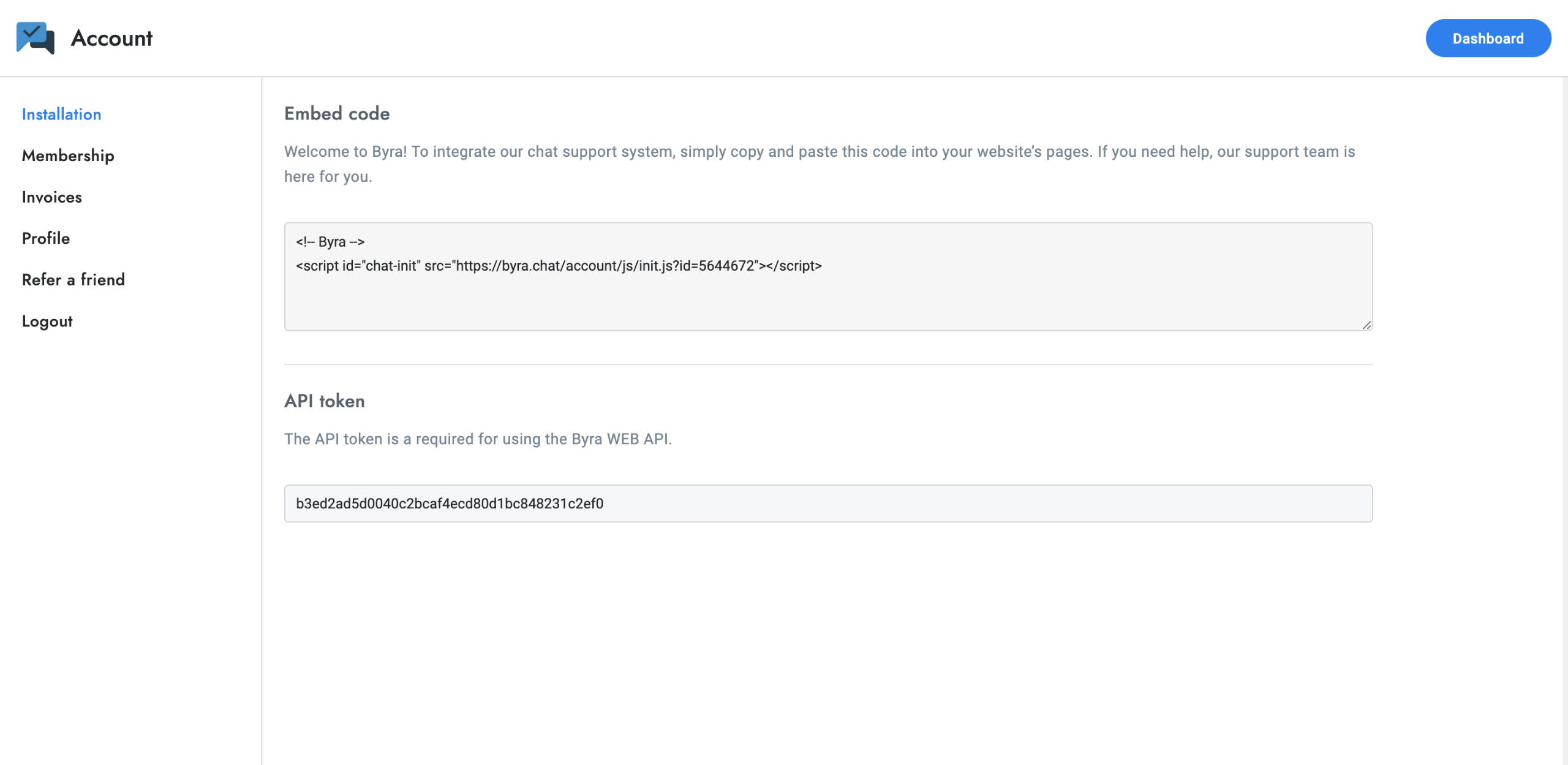This screenshot has height=765, width=1568.
Task: Select the Installation menu item
Action: 61,115
